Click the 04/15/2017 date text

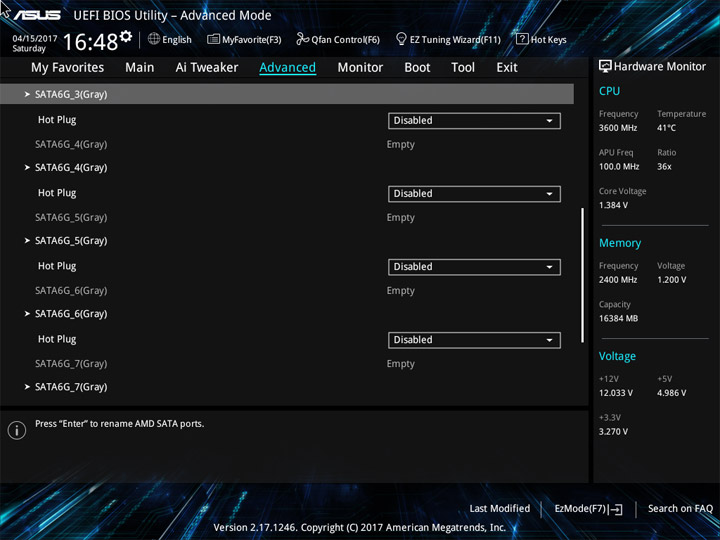(35, 38)
